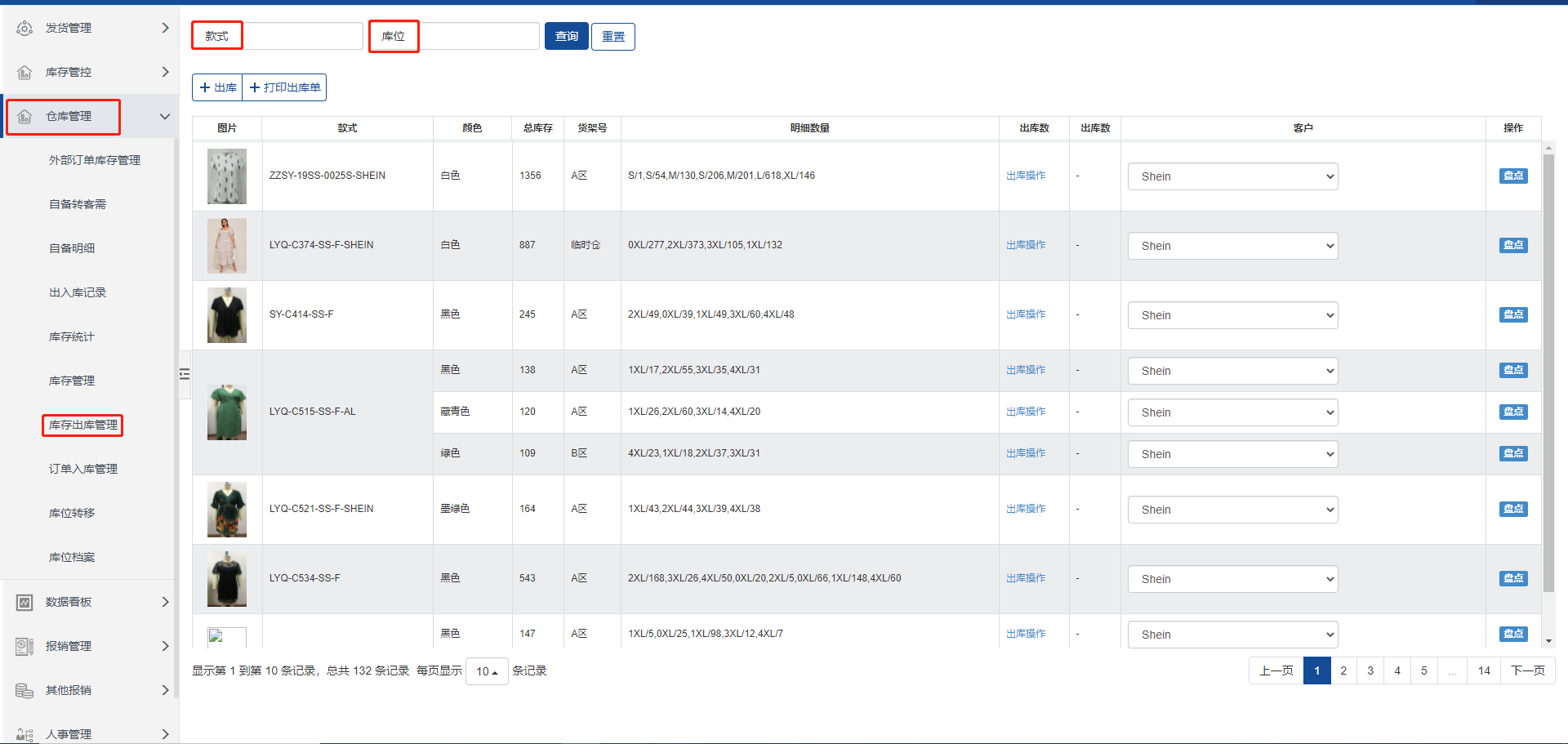Click 出库操作 link for SY-C414-SS-F
This screenshot has width=1568, height=744.
pos(1026,314)
